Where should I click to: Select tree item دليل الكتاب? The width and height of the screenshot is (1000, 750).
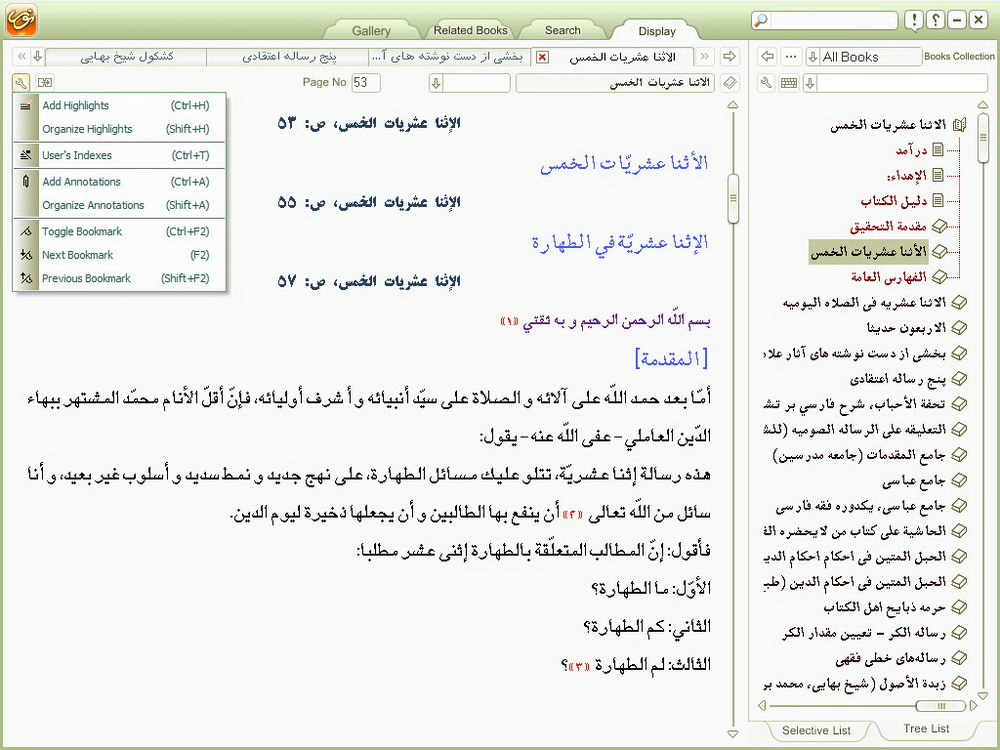893,201
